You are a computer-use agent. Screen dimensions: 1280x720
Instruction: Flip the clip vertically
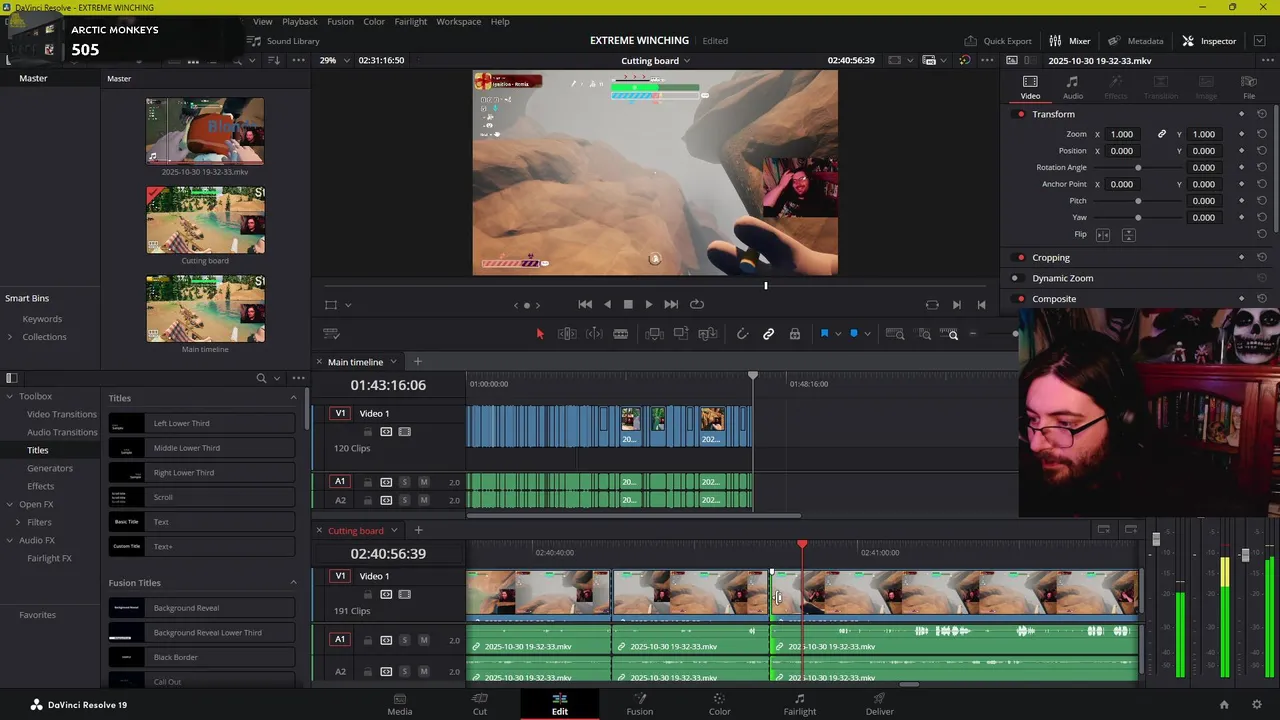coord(1128,235)
